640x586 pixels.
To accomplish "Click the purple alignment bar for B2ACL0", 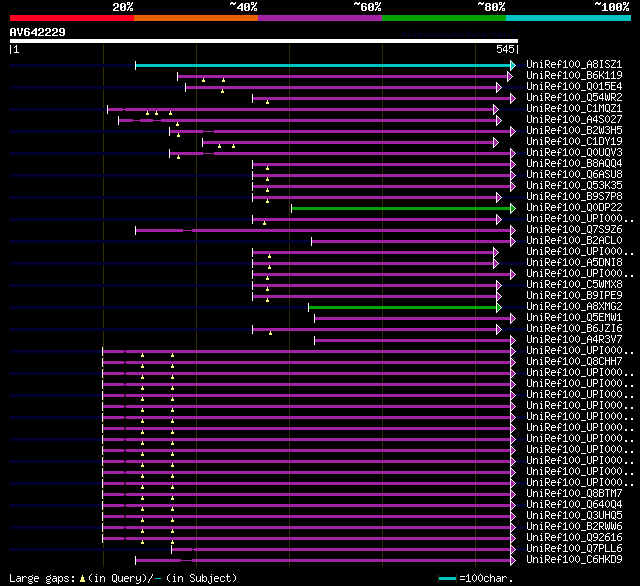I will pos(411,242).
